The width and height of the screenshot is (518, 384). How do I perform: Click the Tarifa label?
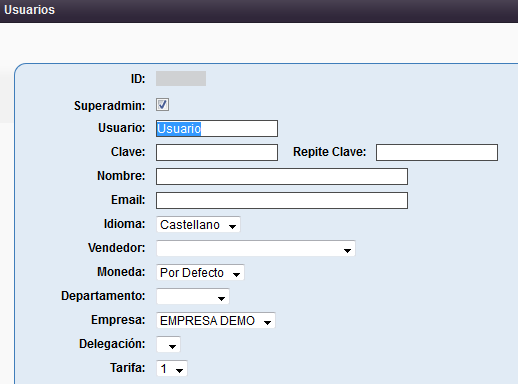click(x=128, y=368)
